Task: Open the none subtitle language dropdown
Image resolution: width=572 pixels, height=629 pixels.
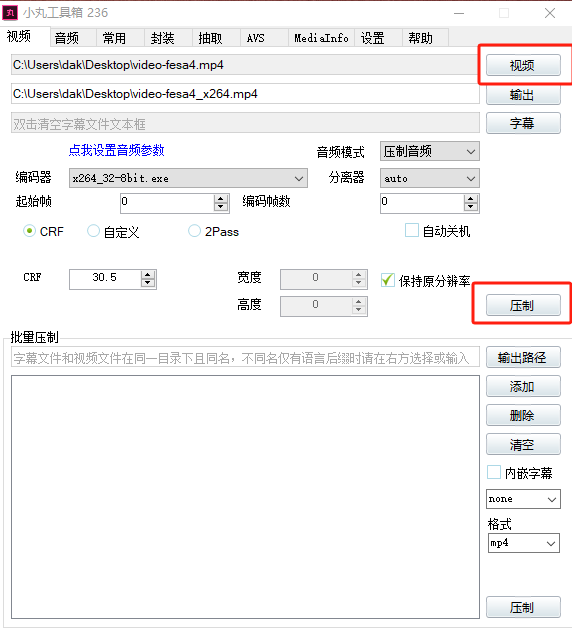Action: pyautogui.click(x=523, y=499)
